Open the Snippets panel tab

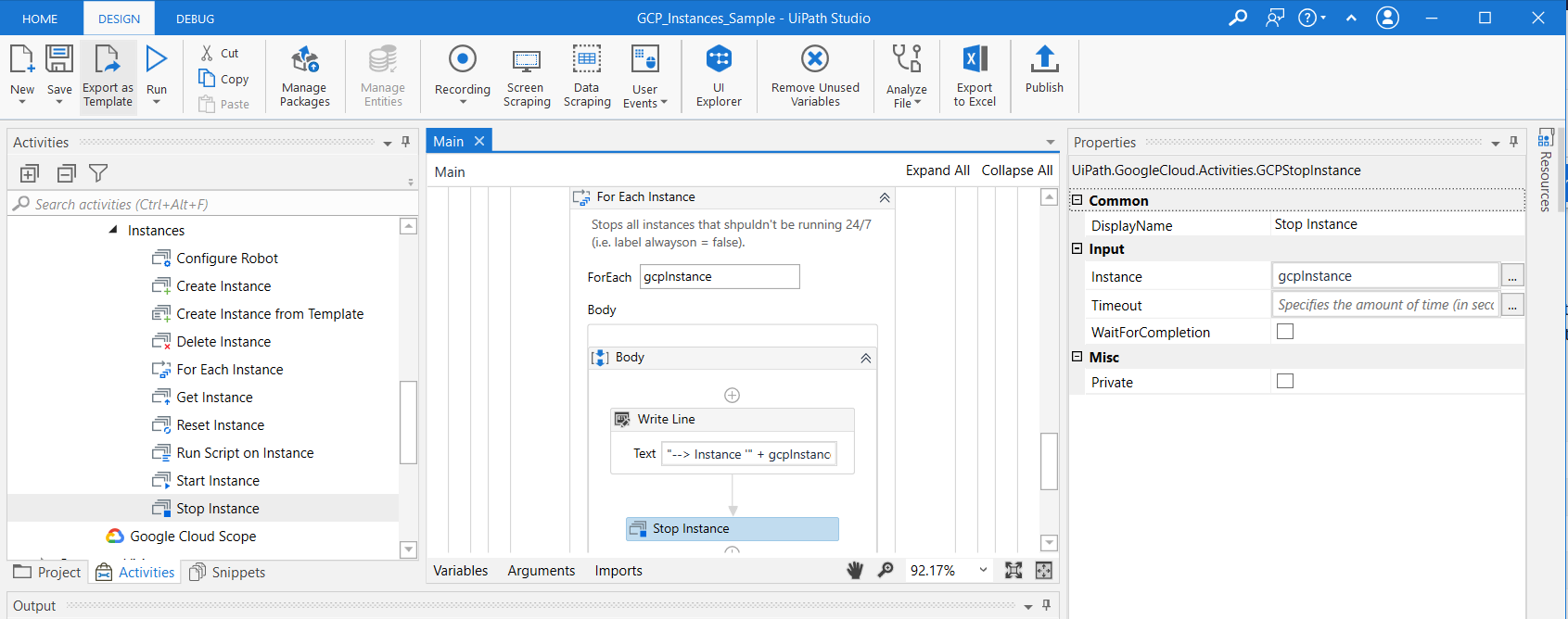coord(227,572)
